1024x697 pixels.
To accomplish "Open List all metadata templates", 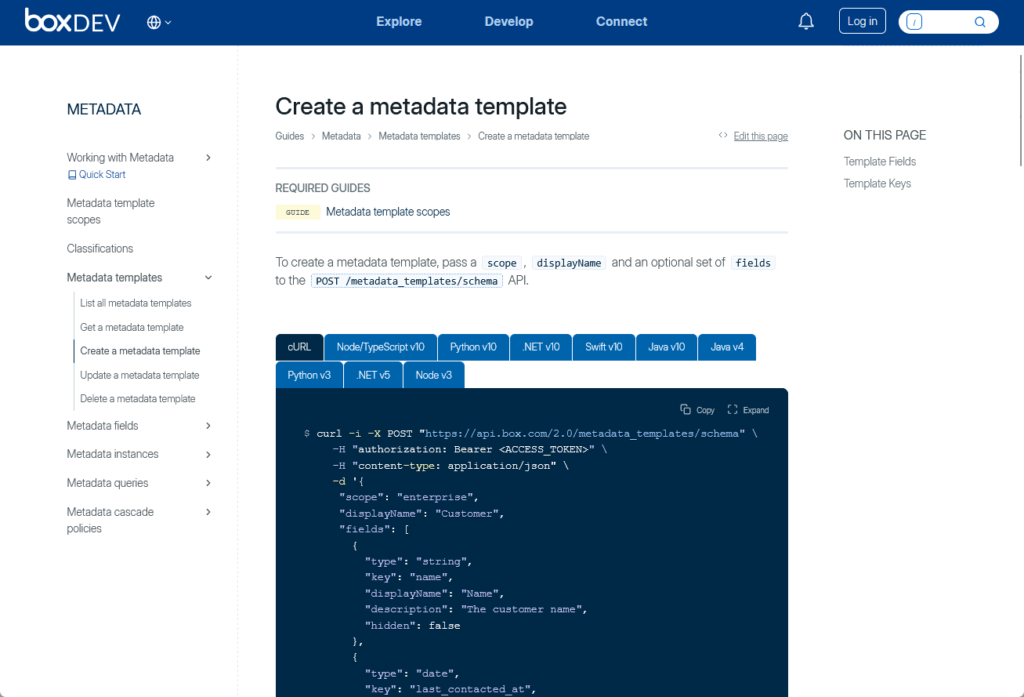I will coord(136,303).
